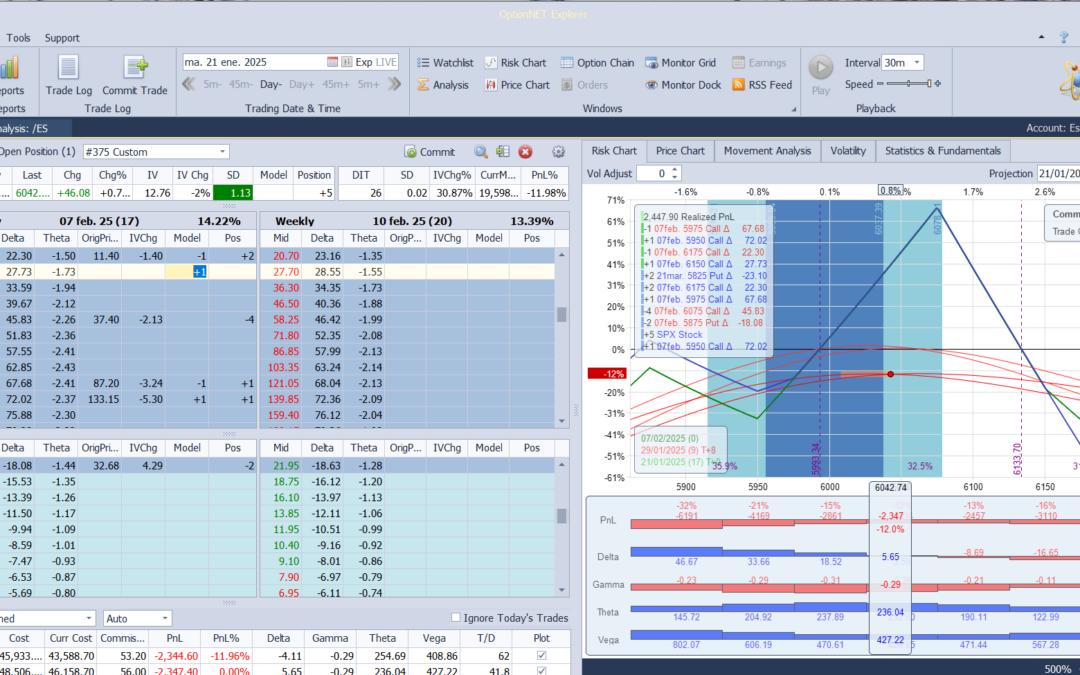Increase the Vol Adjust value with the up arrow

675,170
